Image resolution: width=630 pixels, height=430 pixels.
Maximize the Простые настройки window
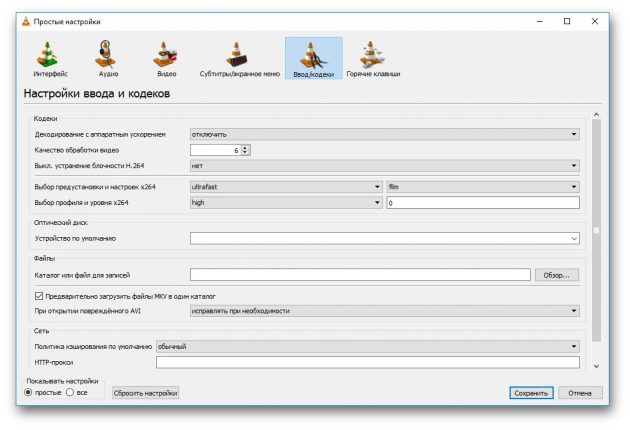point(567,21)
